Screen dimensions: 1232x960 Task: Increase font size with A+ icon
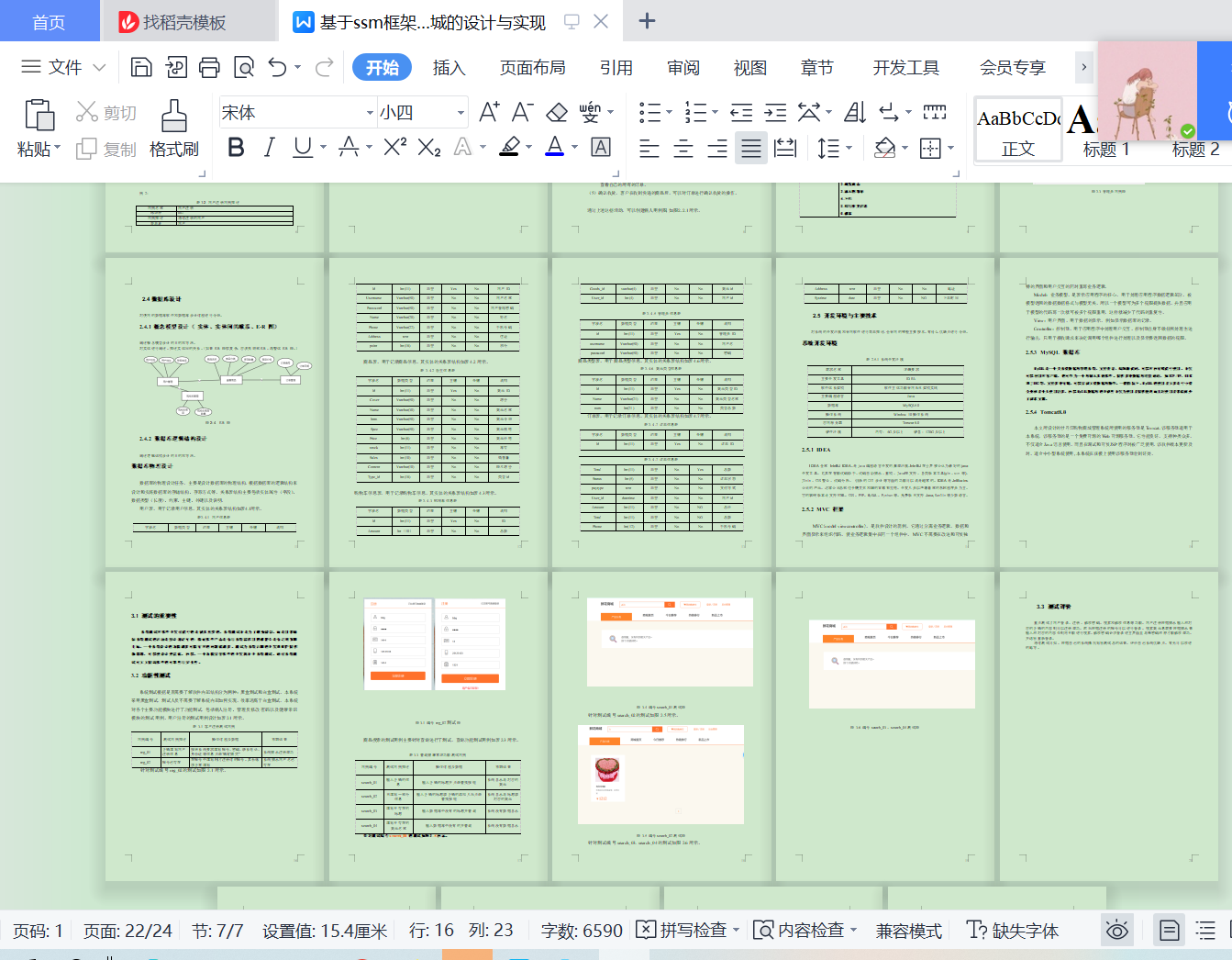click(490, 112)
